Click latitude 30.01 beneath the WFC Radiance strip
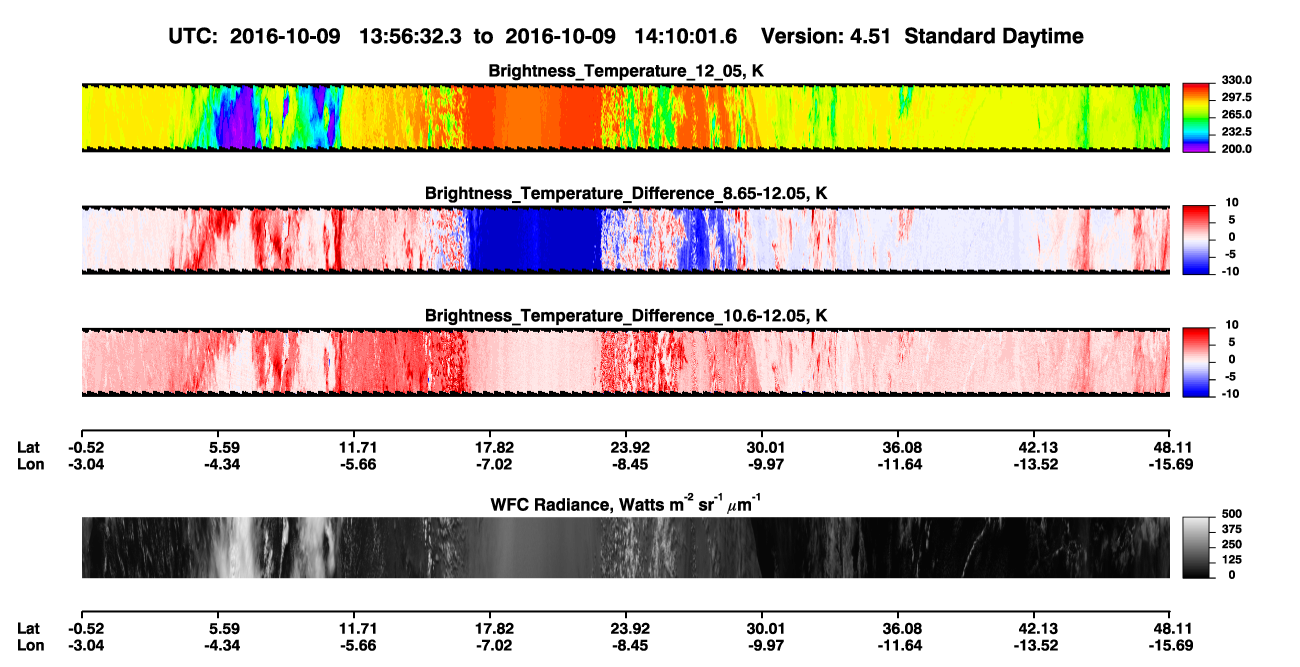The height and width of the screenshot is (667, 1300). [x=763, y=629]
